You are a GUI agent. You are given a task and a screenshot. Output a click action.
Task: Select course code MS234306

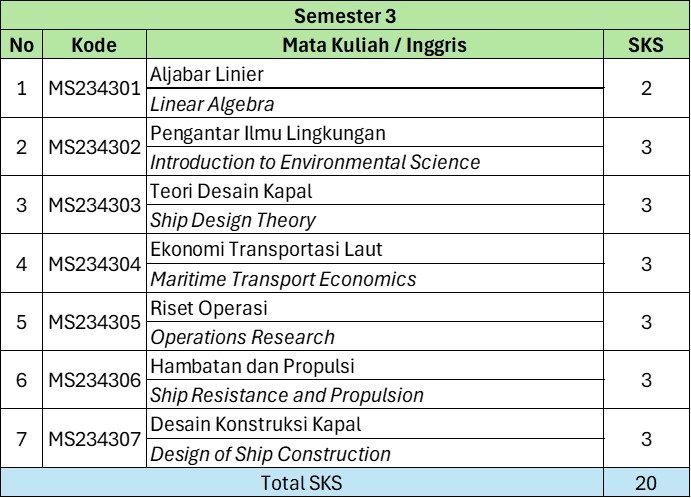tap(94, 380)
